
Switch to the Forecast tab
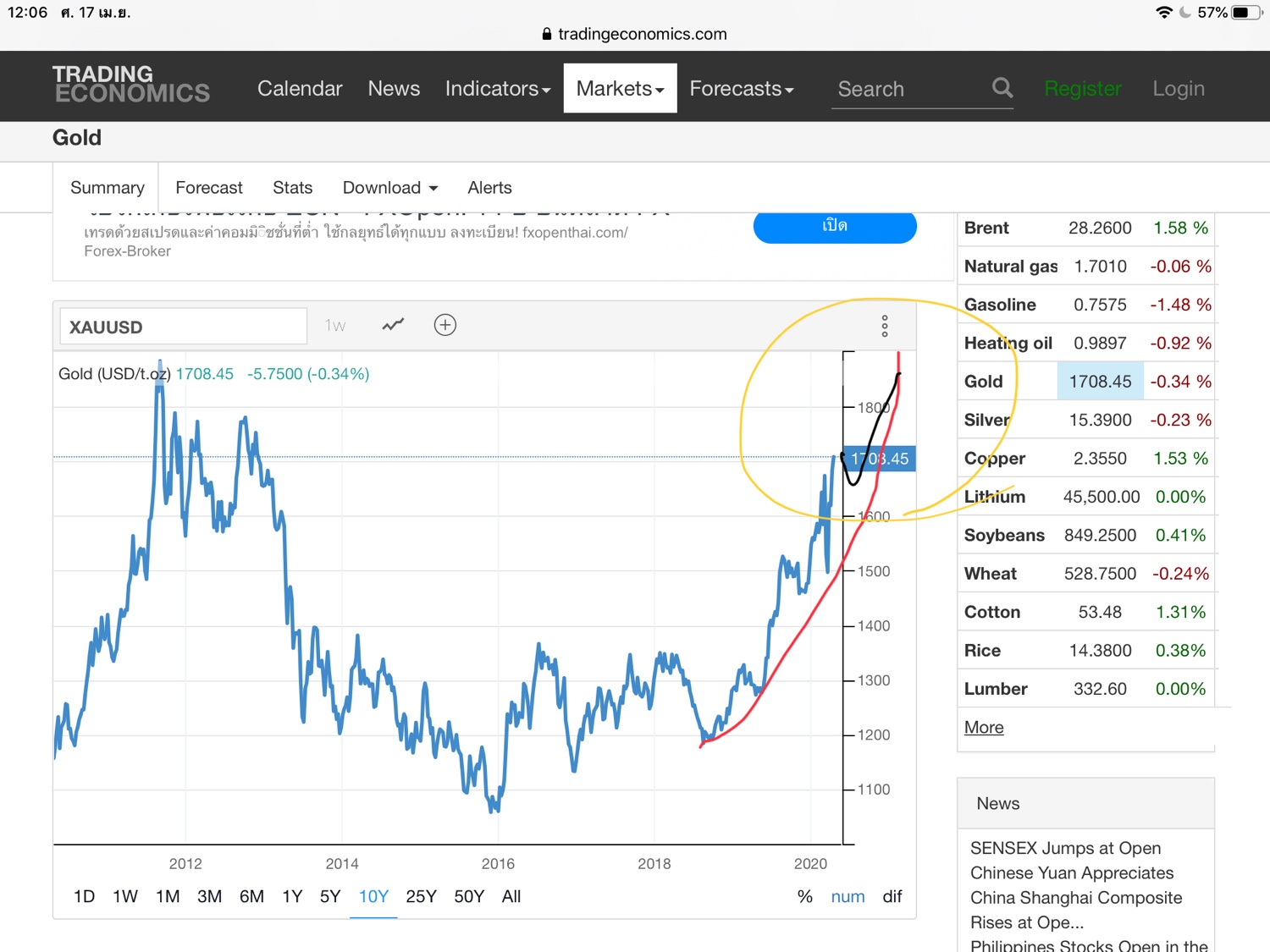point(209,188)
